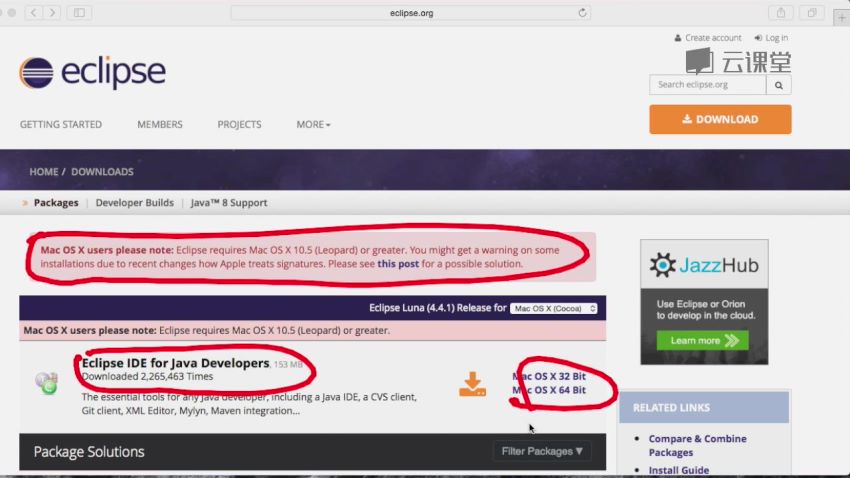850x478 pixels.
Task: Expand the MORE dropdown menu
Action: (x=313, y=124)
